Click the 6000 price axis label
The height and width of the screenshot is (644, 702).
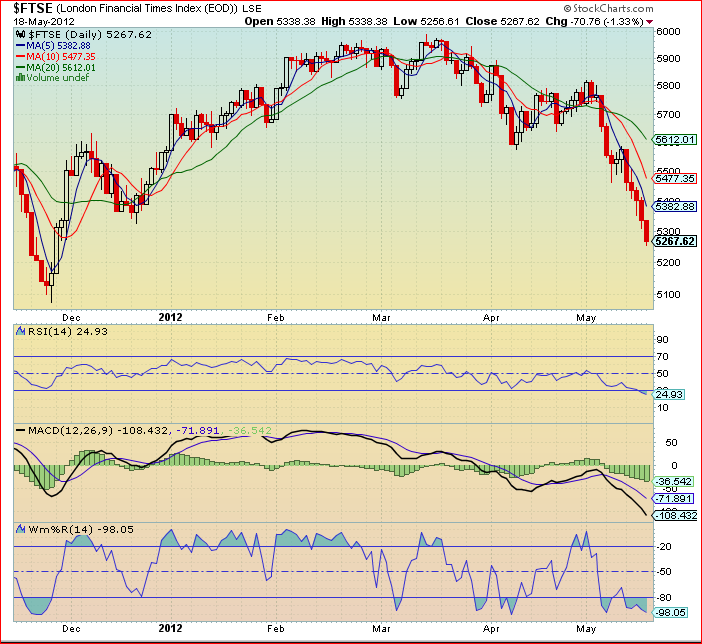[x=668, y=31]
